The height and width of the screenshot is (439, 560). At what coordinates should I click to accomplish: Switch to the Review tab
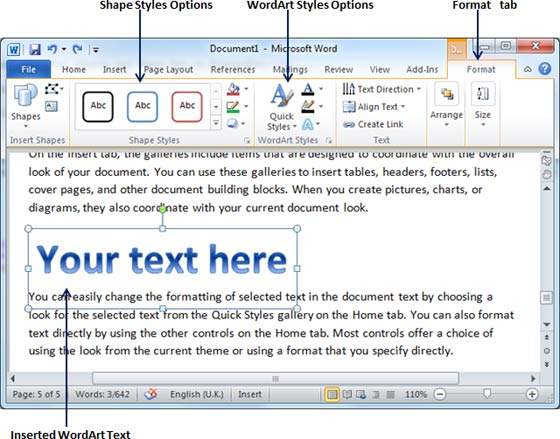339,69
